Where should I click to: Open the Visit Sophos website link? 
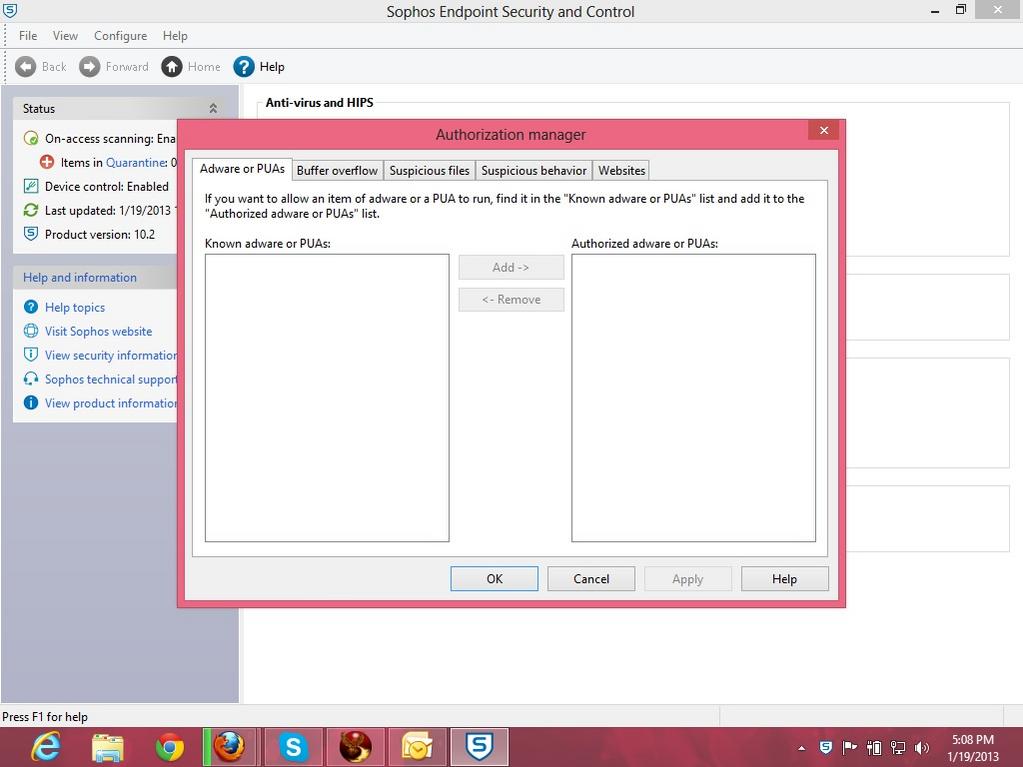tap(99, 331)
